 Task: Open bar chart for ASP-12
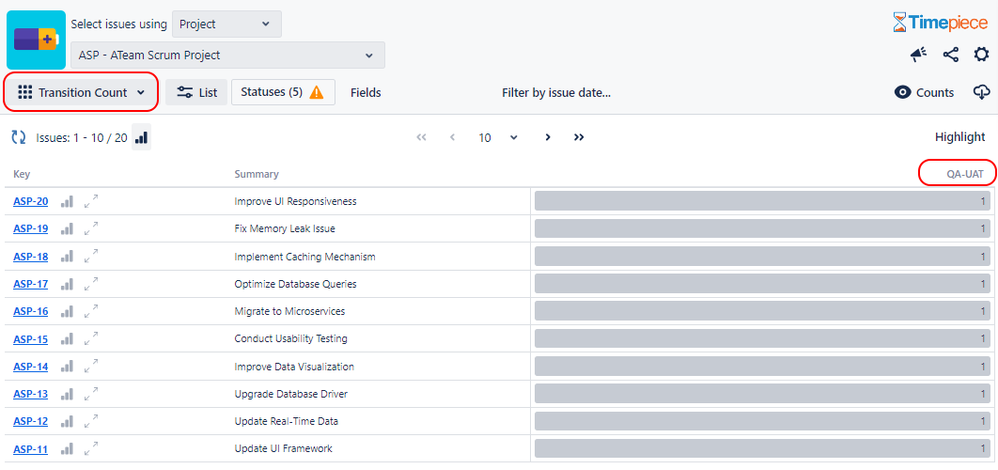[67, 422]
